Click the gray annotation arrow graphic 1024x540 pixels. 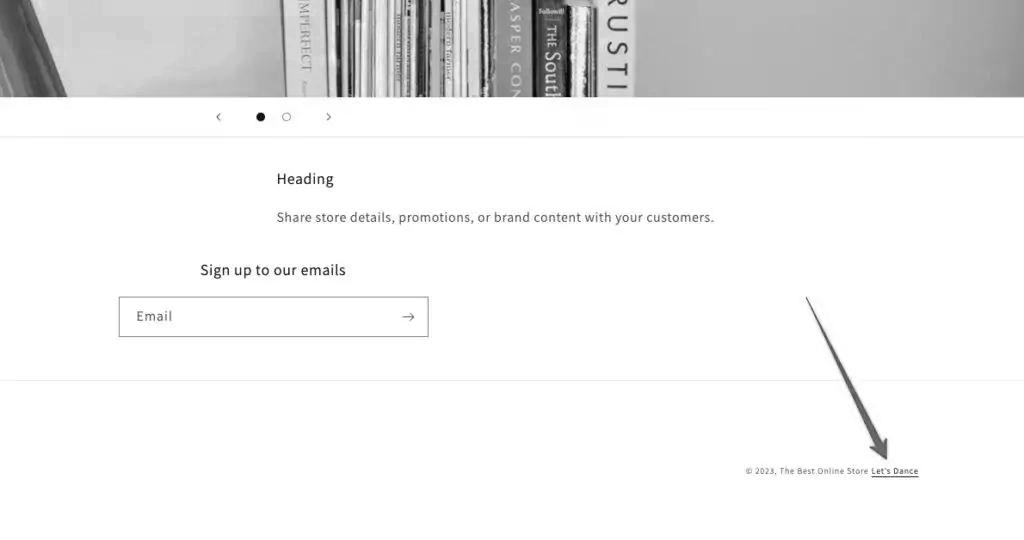(847, 378)
